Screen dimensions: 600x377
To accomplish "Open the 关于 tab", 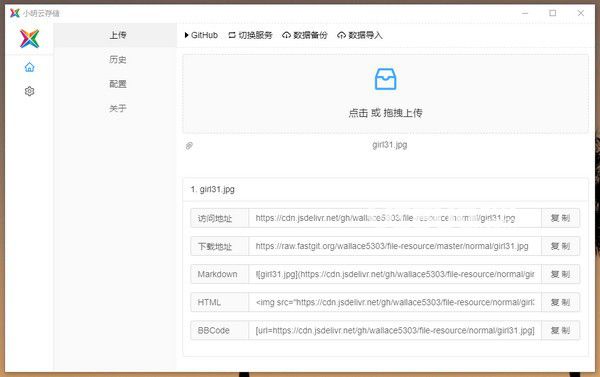I will pos(115,108).
